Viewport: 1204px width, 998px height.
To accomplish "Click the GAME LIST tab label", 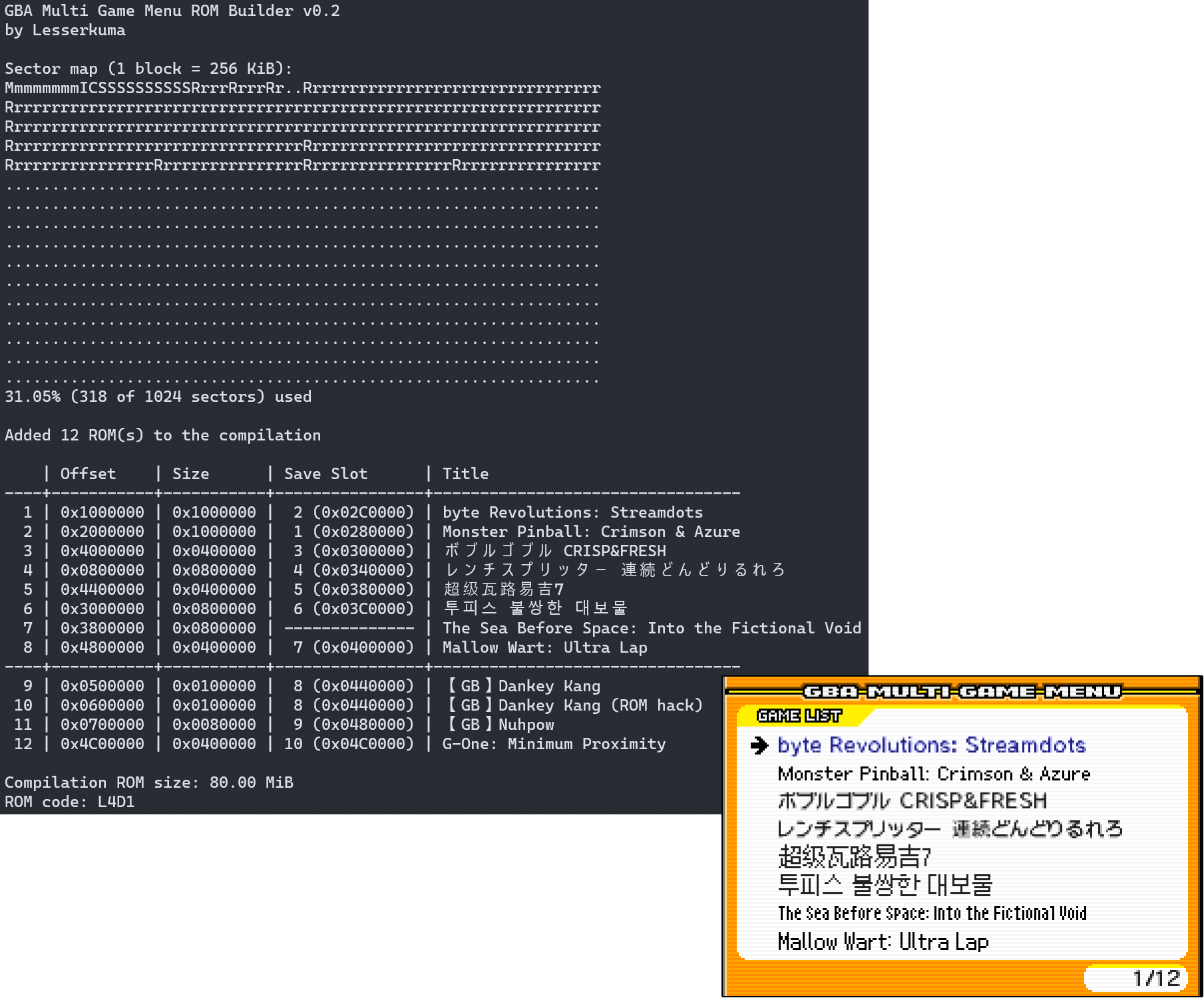I will click(x=799, y=716).
